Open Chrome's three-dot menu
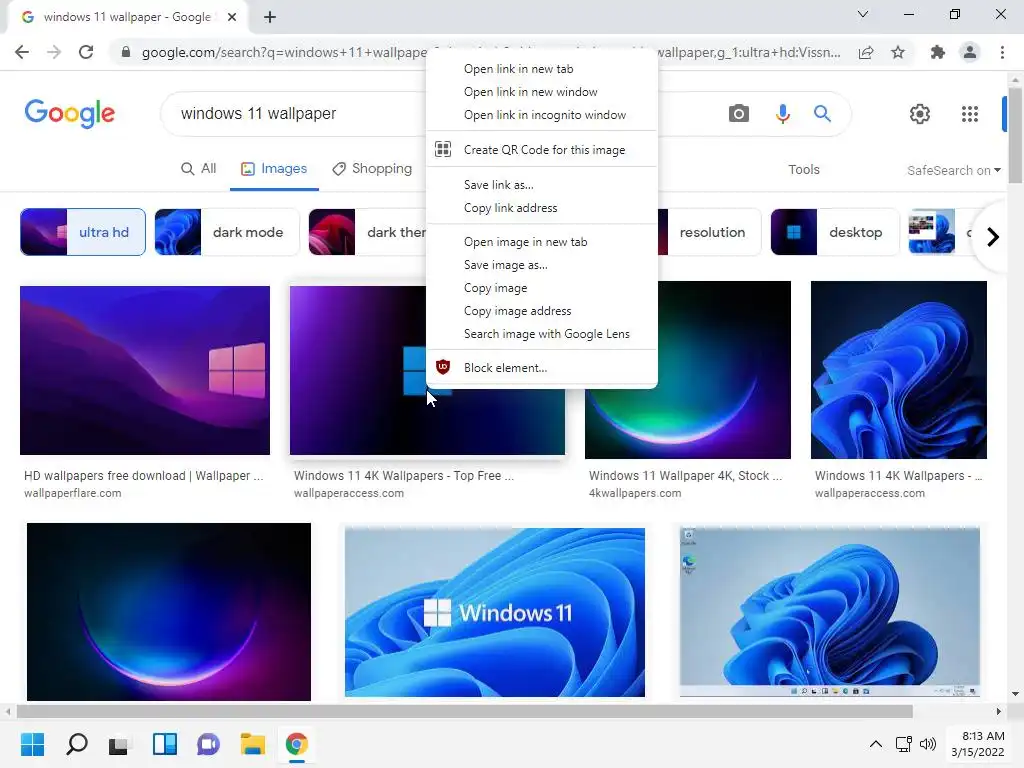 tap(1002, 52)
